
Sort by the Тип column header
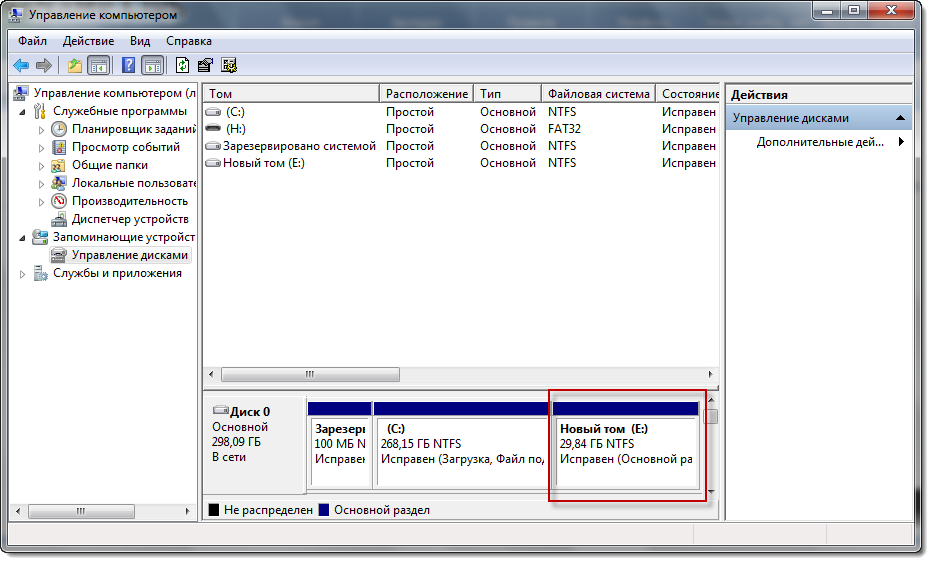point(507,94)
